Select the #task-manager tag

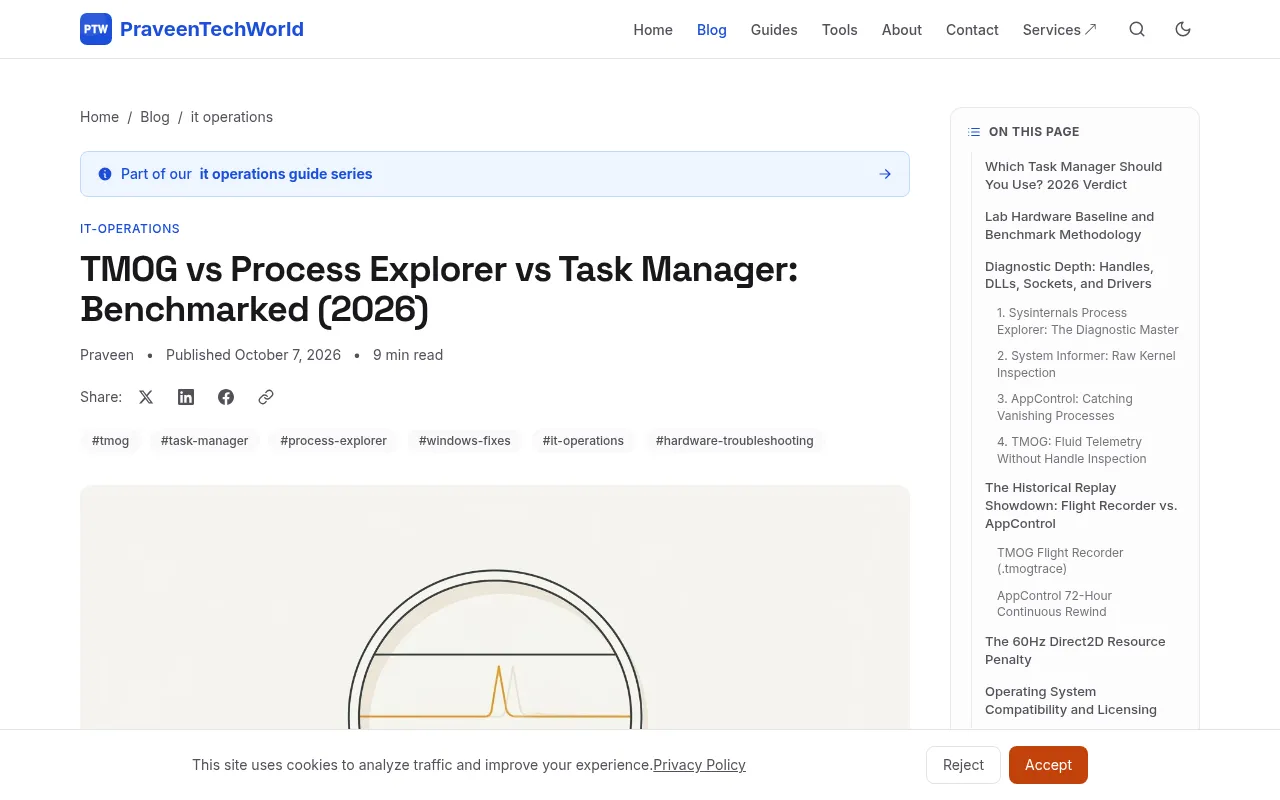(204, 441)
